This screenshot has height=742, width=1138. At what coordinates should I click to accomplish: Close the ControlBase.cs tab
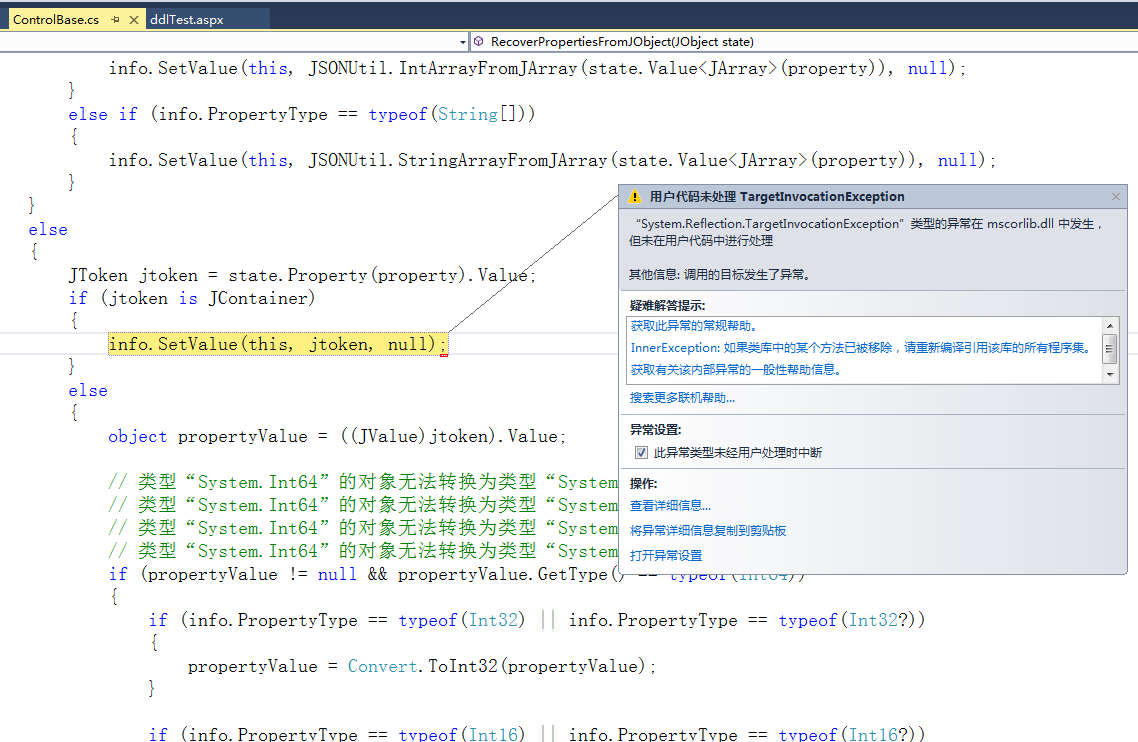point(134,20)
